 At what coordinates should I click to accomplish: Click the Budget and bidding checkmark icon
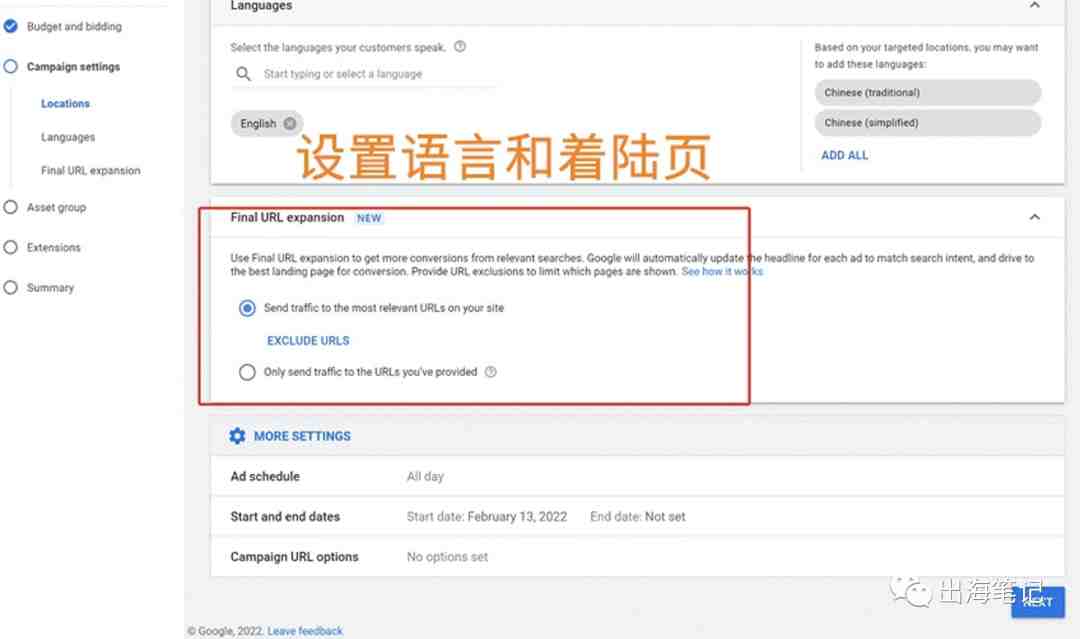[10, 26]
